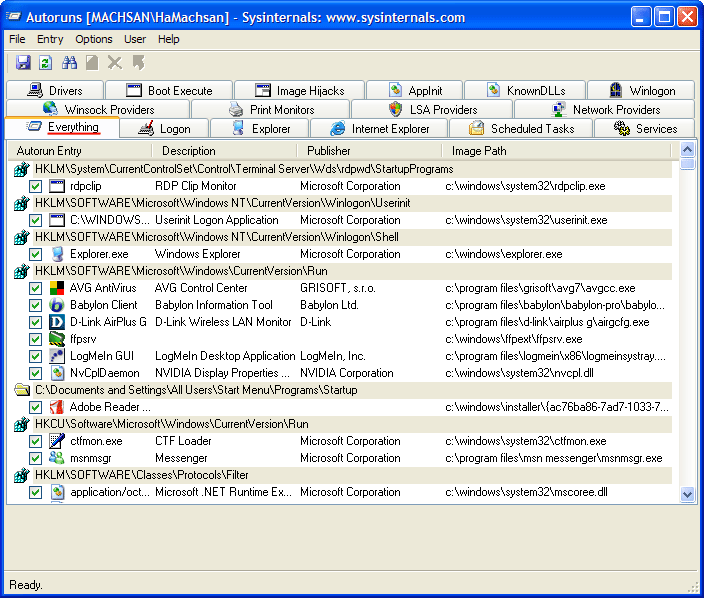Click the msnmsgr Messenger icon
Screen dimensions: 704x598
tap(57, 458)
